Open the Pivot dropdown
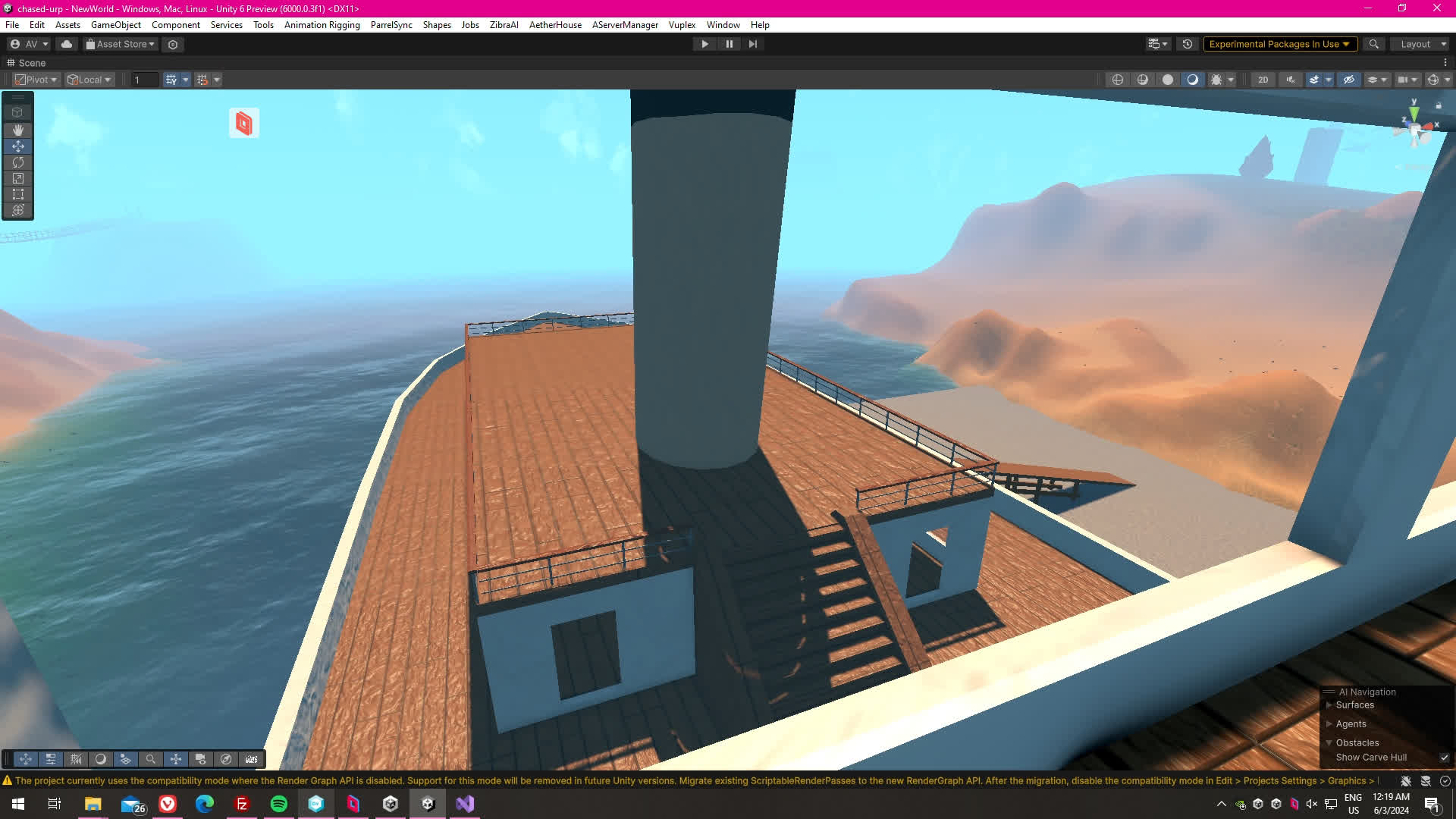 [36, 80]
